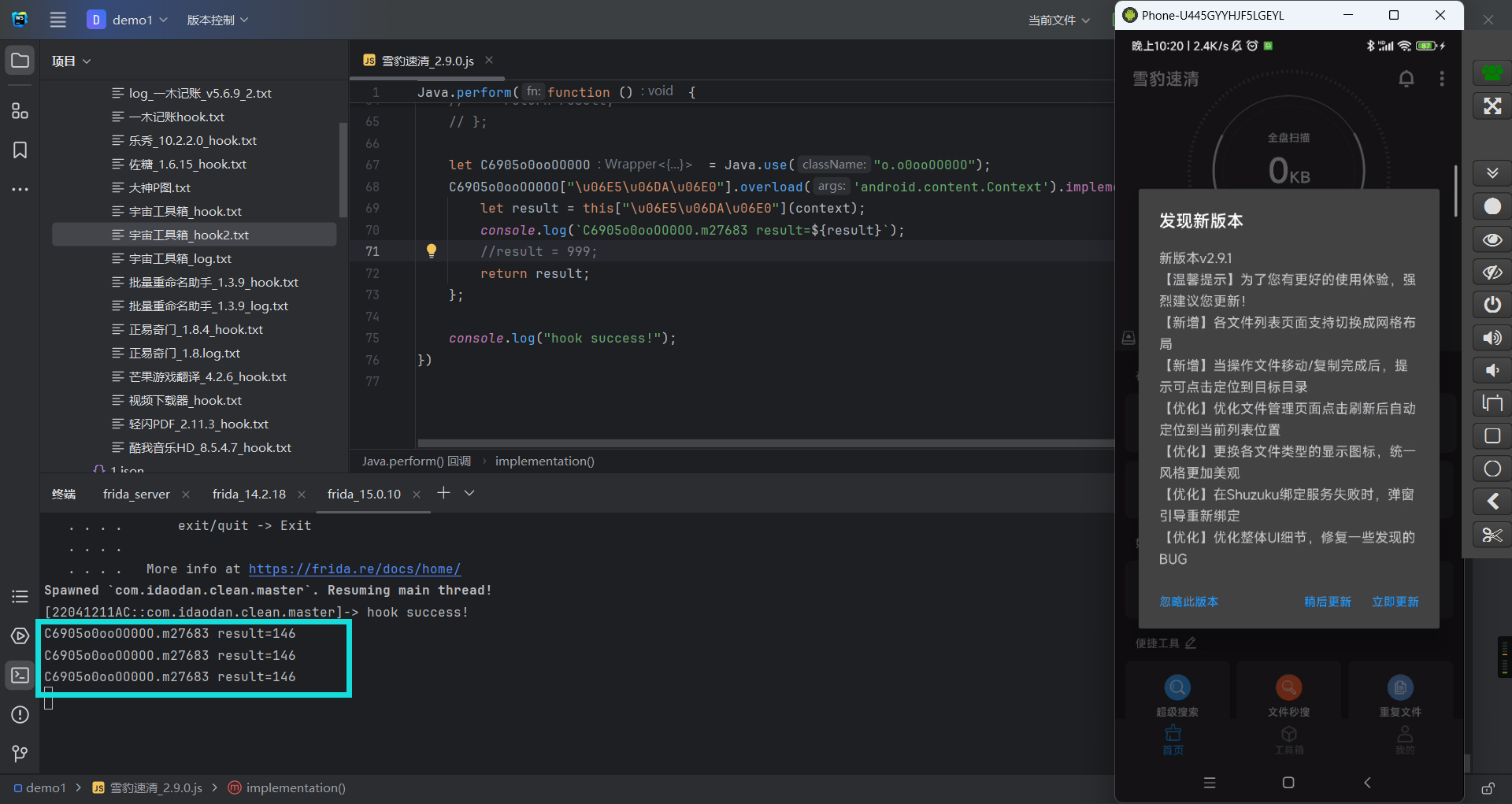Click Java.perform() 回调 breadcrumb
Screen dimensions: 1512x804
416,461
